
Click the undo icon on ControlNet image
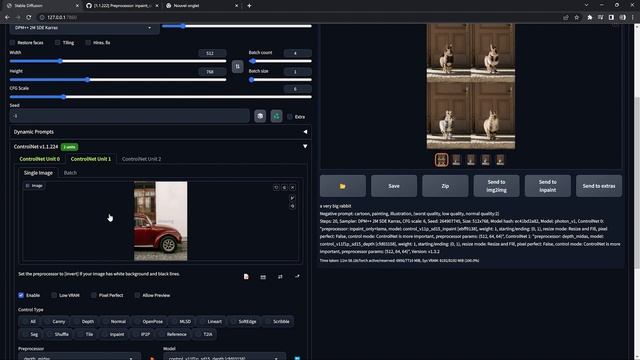click(x=276, y=187)
